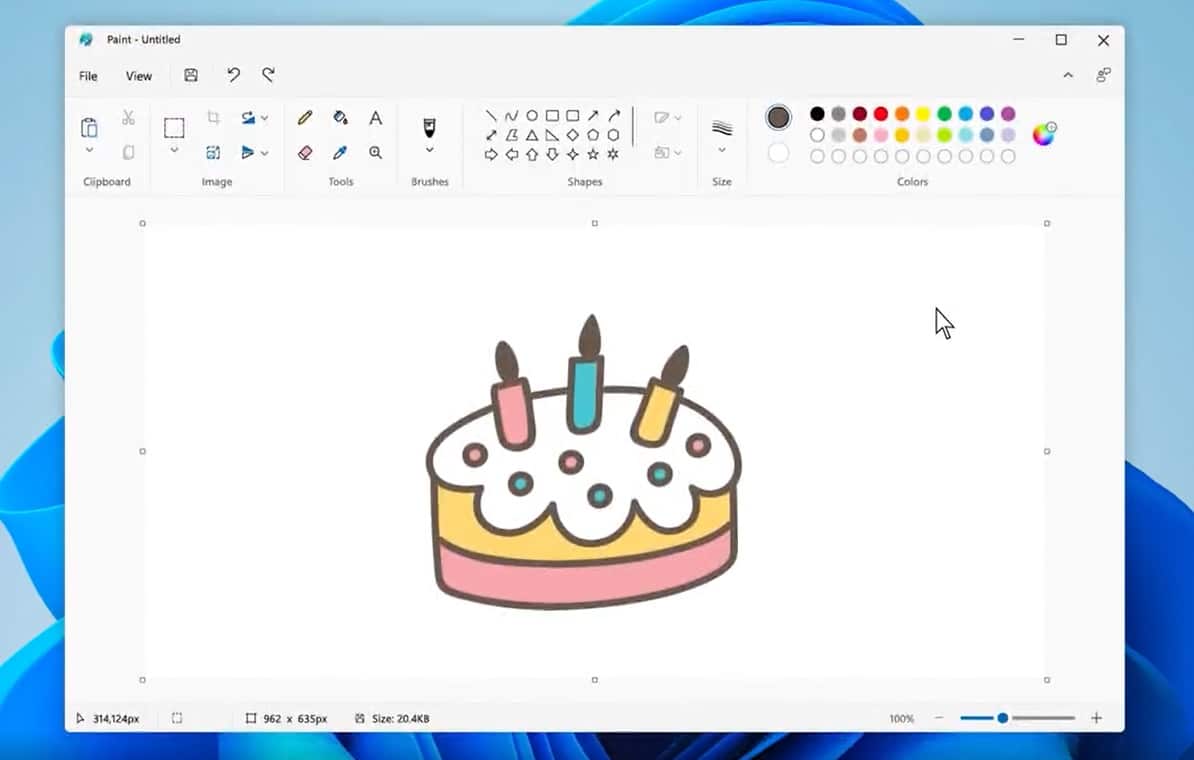Select the oval shape

[x=531, y=115]
